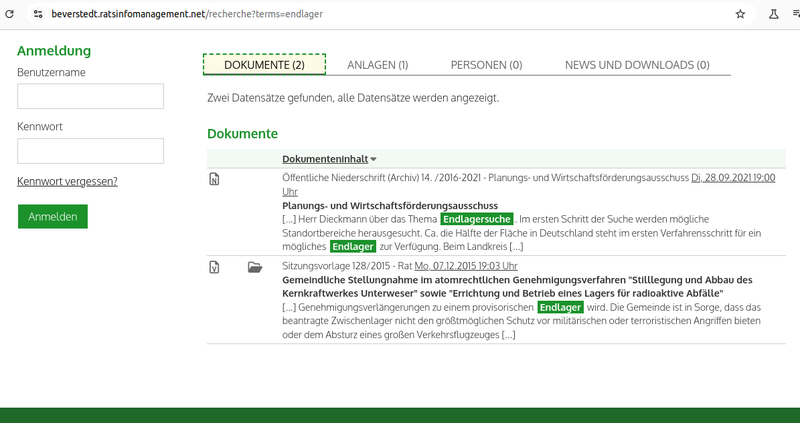
Task: Focus the Benutzername input field
Action: [x=90, y=96]
